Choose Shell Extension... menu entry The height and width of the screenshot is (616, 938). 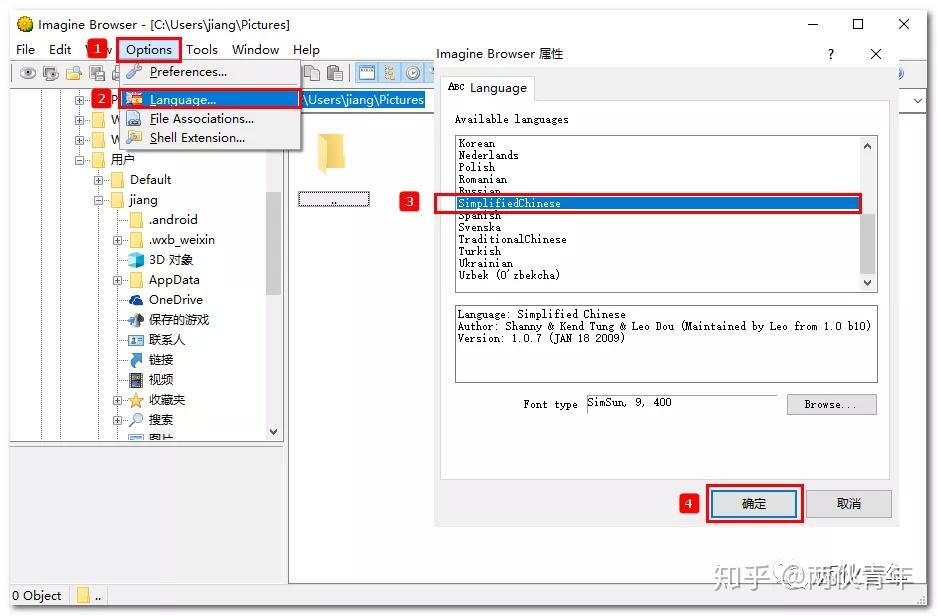tap(210, 138)
